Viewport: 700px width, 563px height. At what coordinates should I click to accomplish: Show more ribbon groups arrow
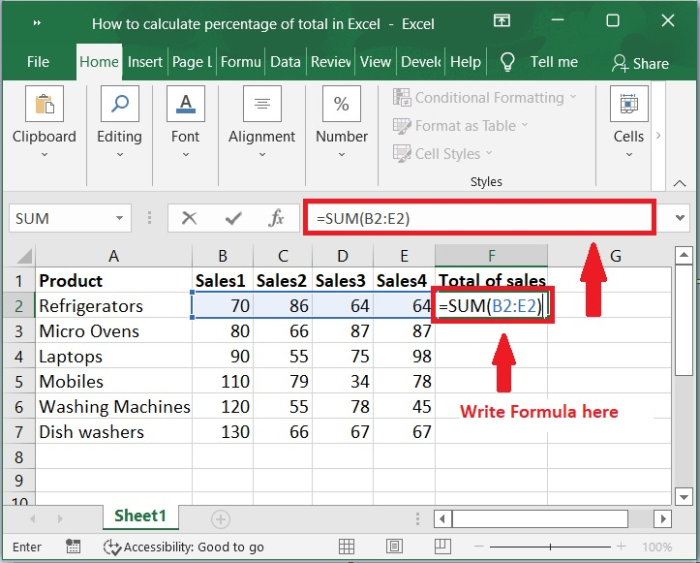658,135
